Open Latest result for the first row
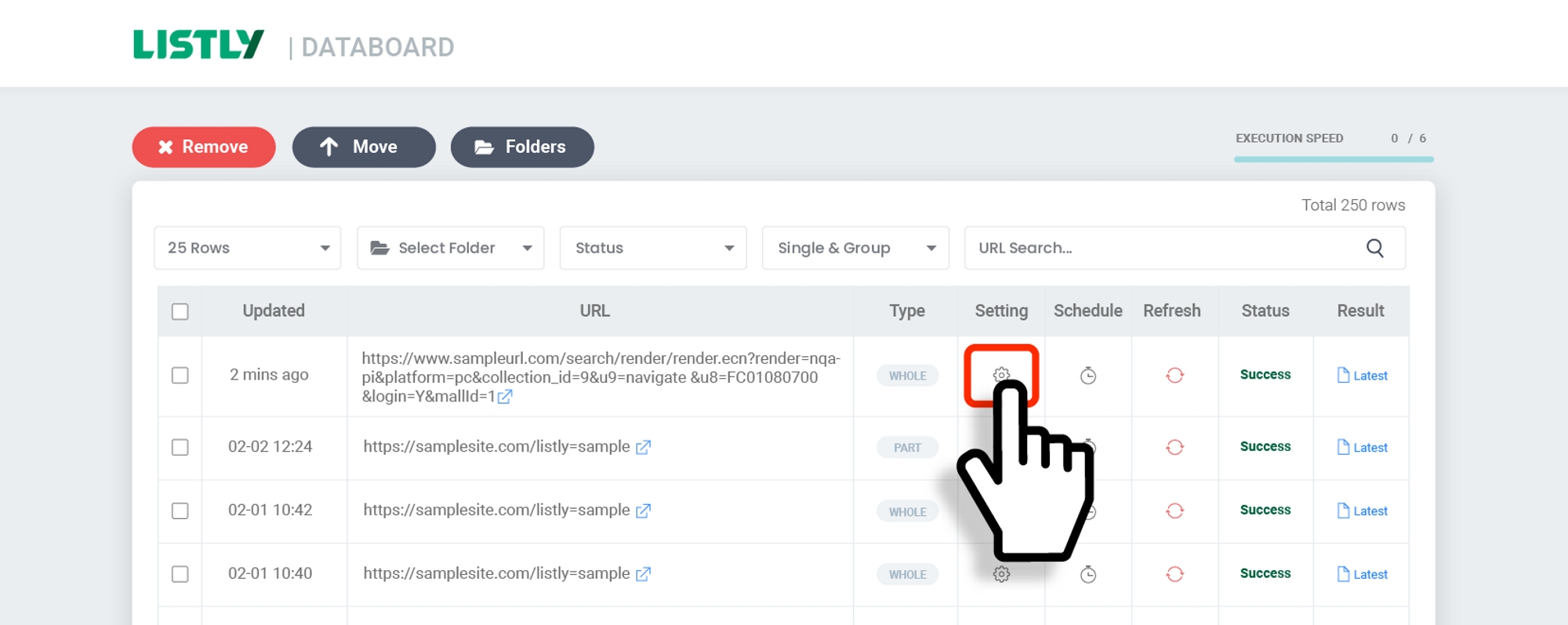The width and height of the screenshot is (1568, 625). coord(1362,376)
